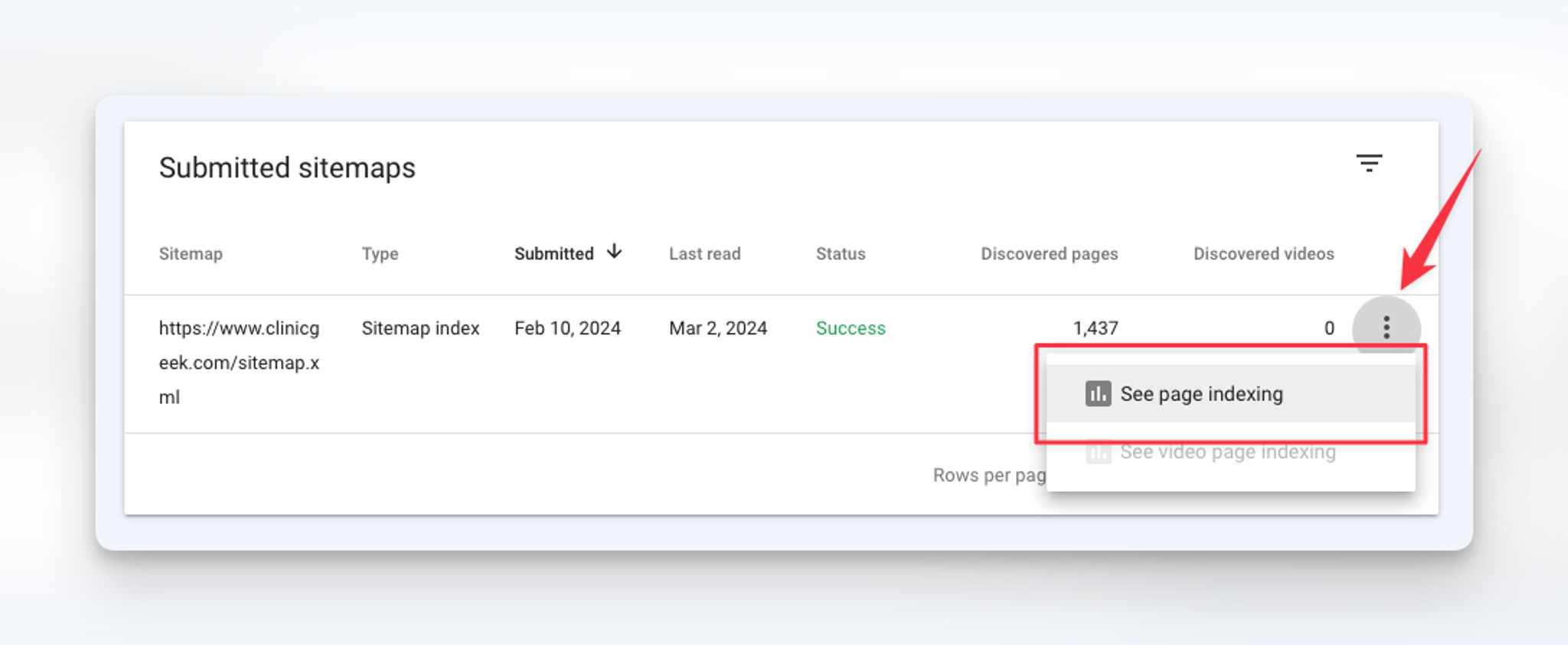
Task: Click the Type column header
Action: [x=380, y=254]
